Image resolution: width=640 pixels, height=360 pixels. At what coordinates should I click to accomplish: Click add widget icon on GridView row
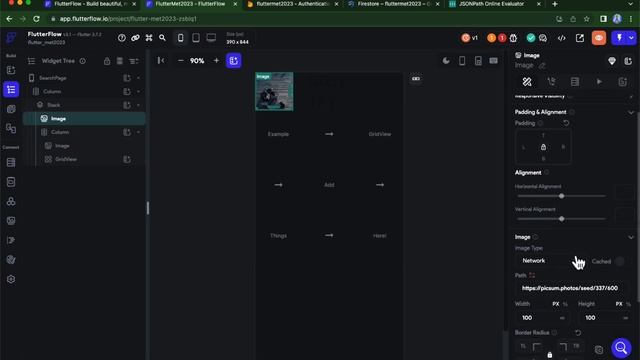[127, 159]
